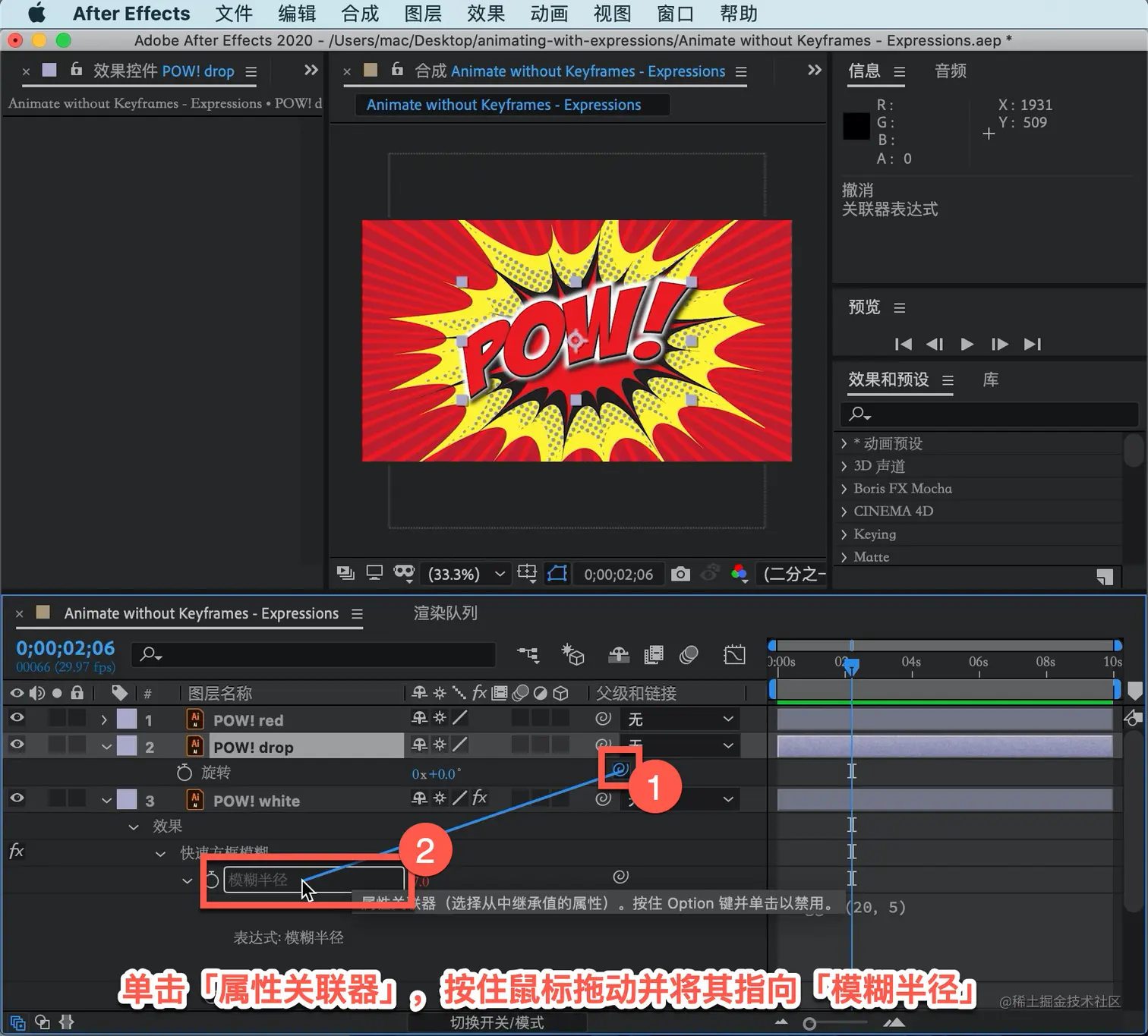This screenshot has width=1148, height=1036.
Task: Select the POW! white layer name
Action: coord(257,801)
